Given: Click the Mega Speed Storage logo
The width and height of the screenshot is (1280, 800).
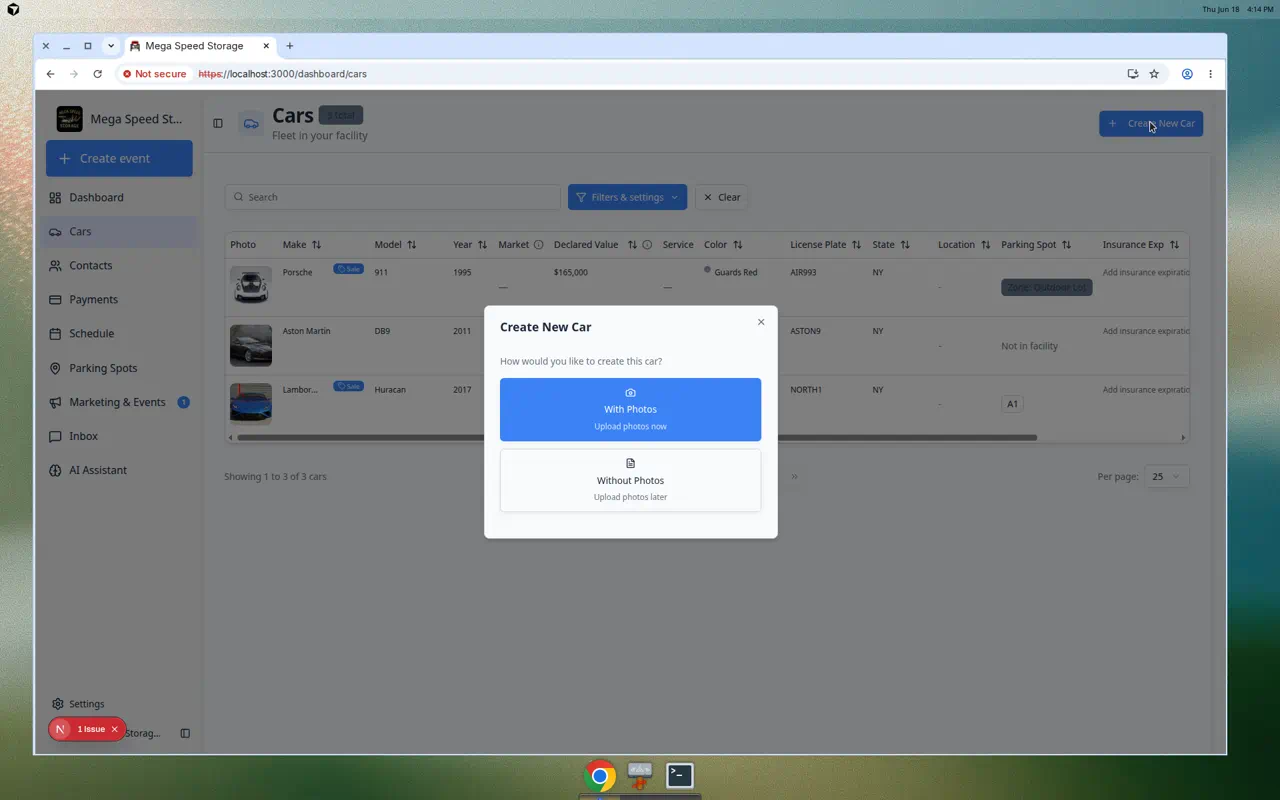Looking at the screenshot, I should click(x=70, y=119).
